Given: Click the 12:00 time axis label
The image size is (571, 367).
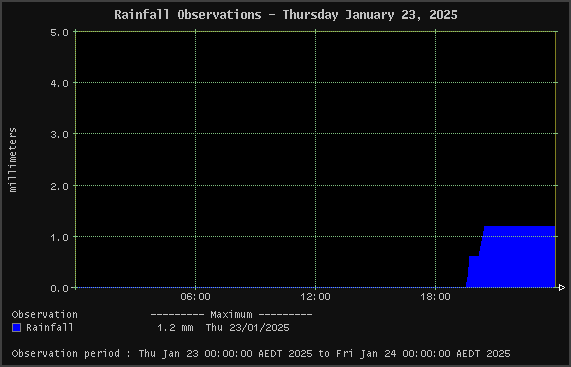Looking at the screenshot, I should pyautogui.click(x=315, y=297).
